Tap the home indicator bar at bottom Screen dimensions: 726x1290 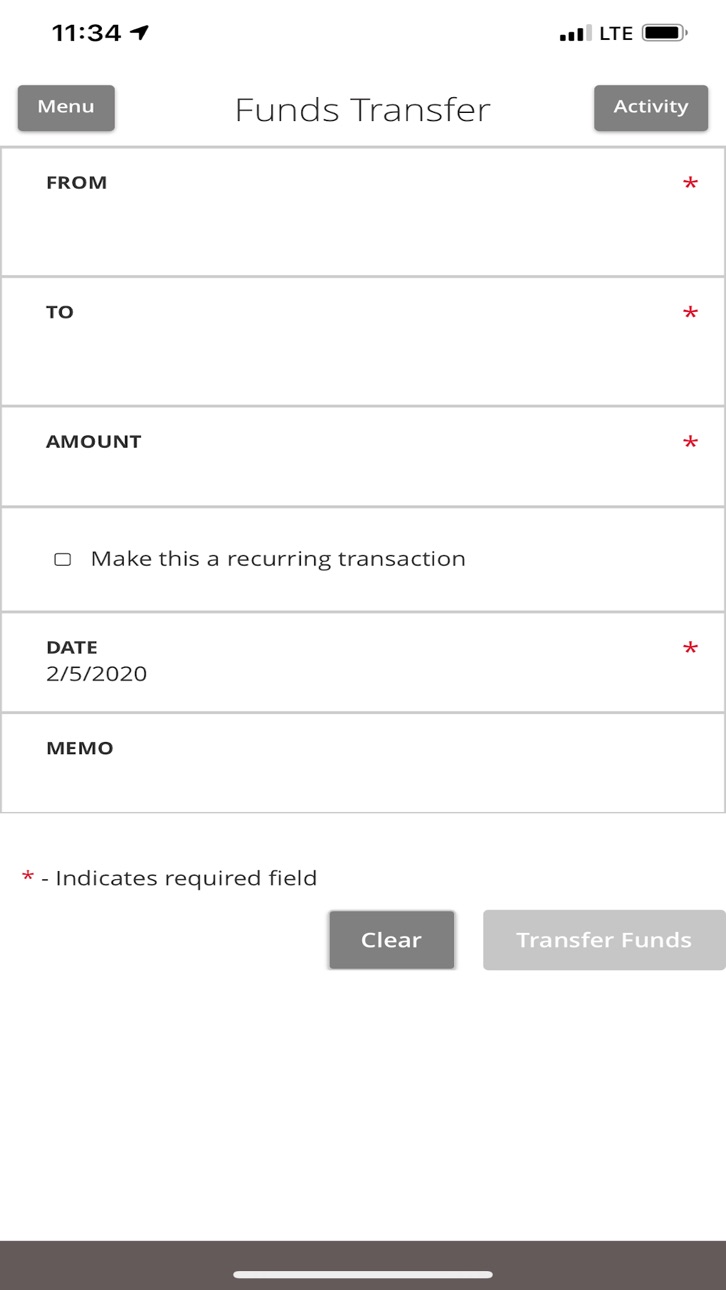coord(363,1275)
